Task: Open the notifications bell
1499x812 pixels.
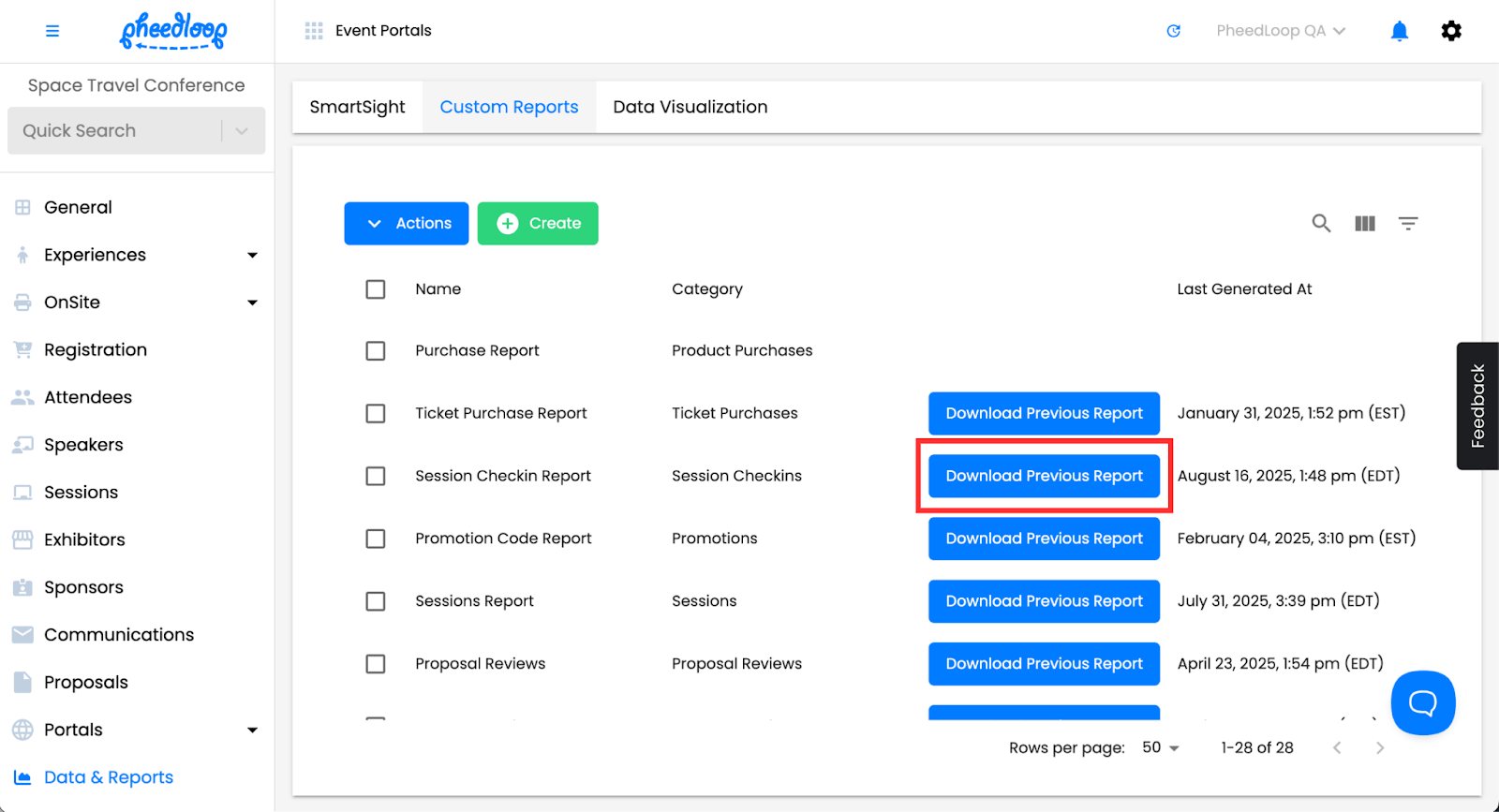Action: tap(1399, 31)
